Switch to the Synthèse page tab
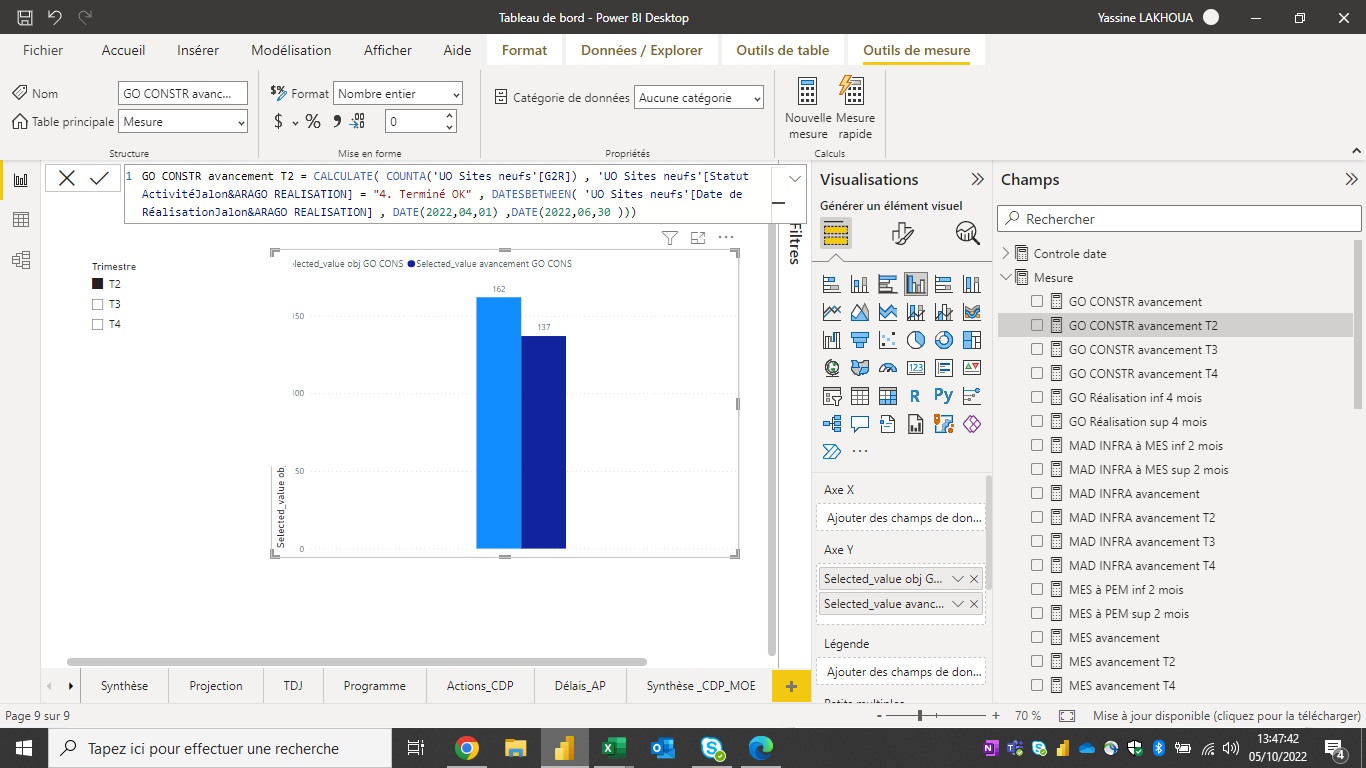 tap(124, 685)
